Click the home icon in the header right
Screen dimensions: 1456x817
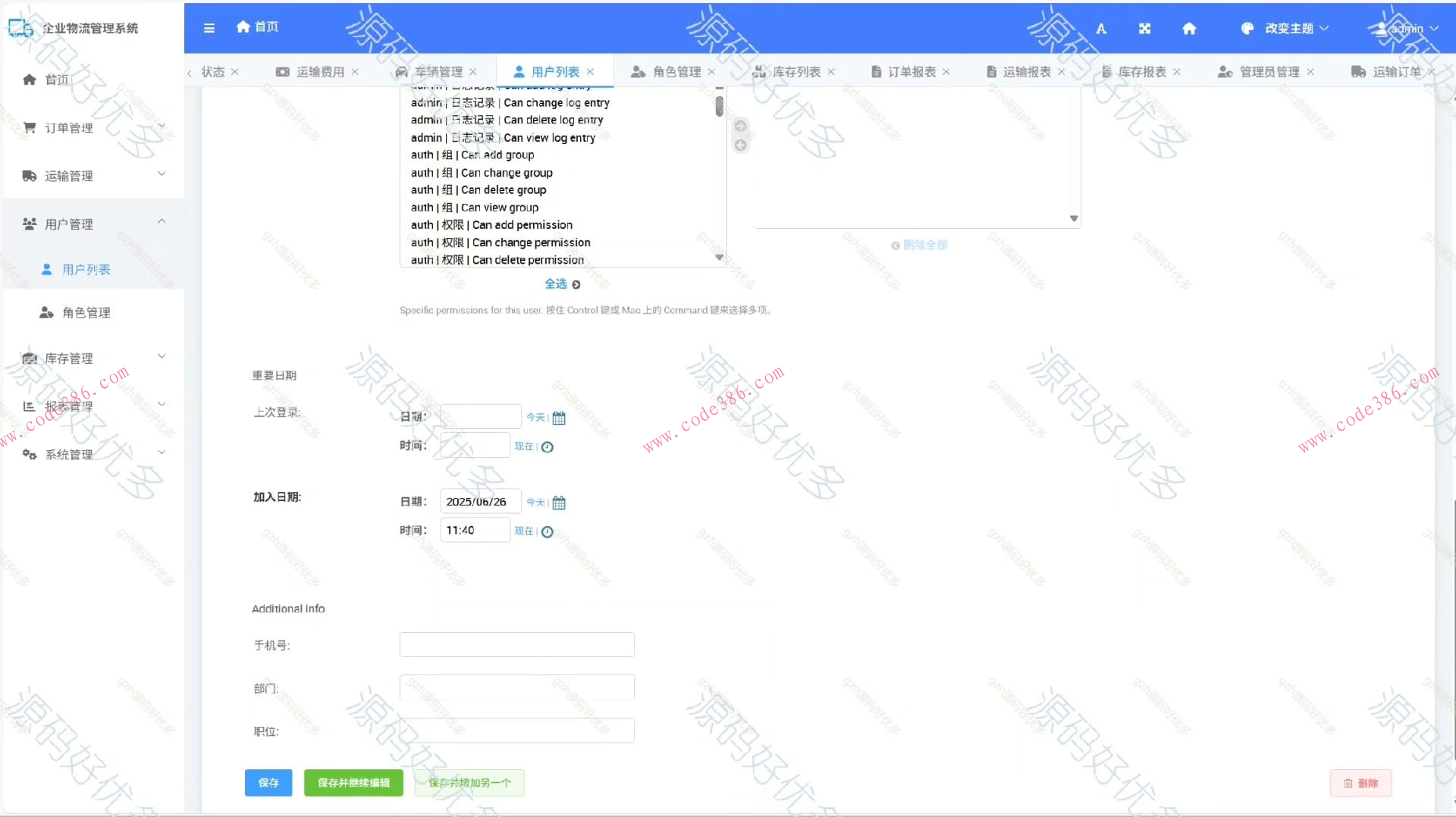1189,29
